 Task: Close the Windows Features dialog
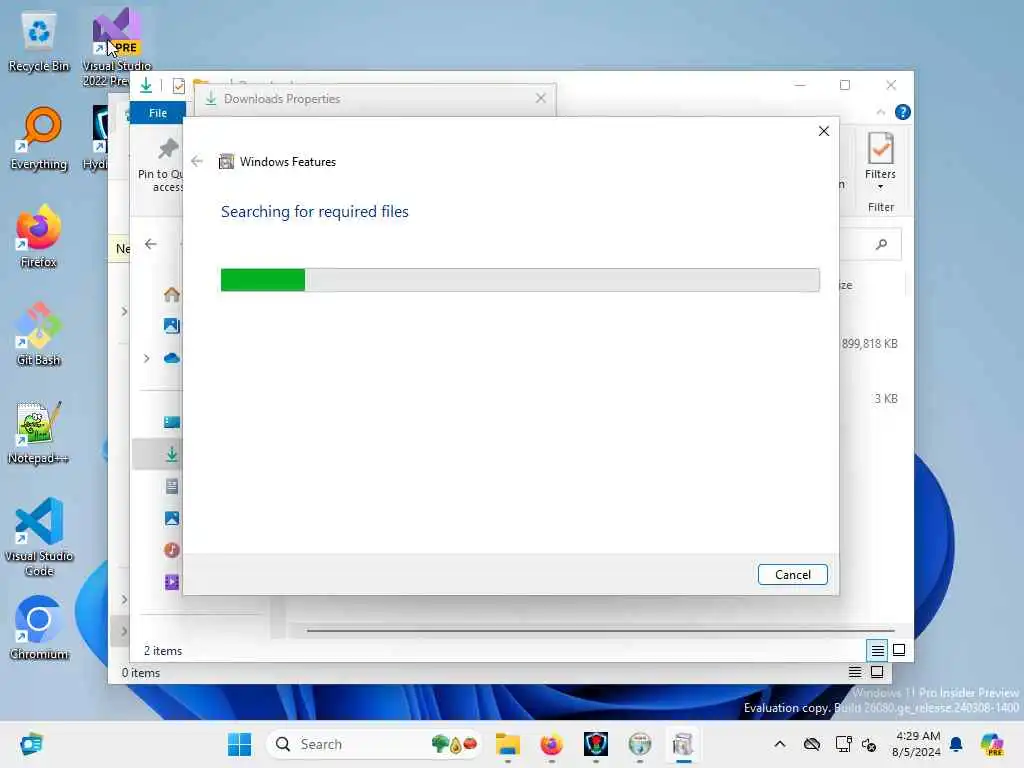coord(824,131)
